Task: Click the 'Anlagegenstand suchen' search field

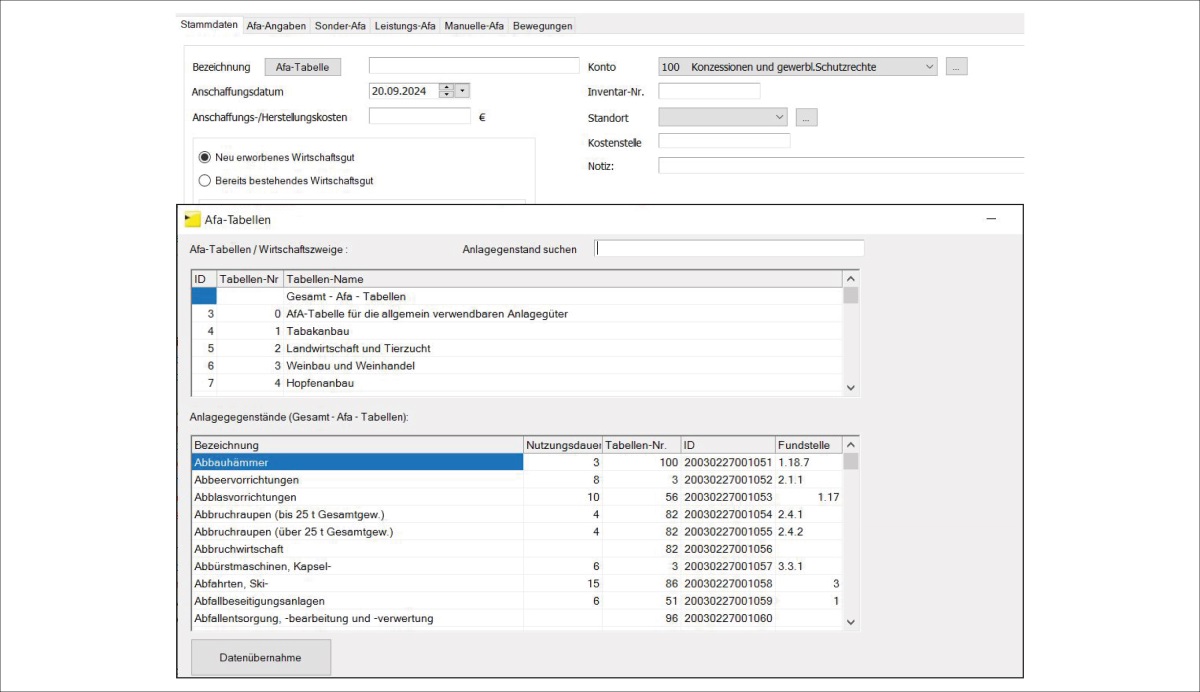Action: tap(729, 249)
